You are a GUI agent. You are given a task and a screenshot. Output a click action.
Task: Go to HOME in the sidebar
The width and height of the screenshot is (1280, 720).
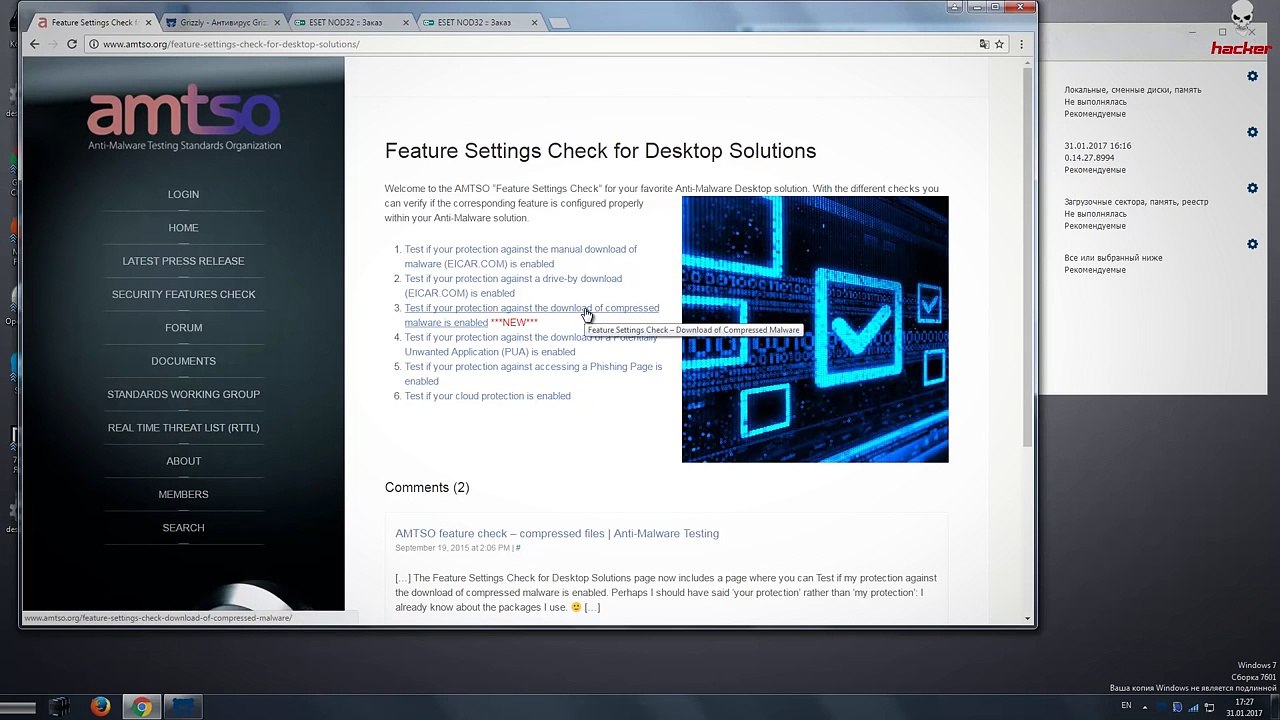(183, 228)
